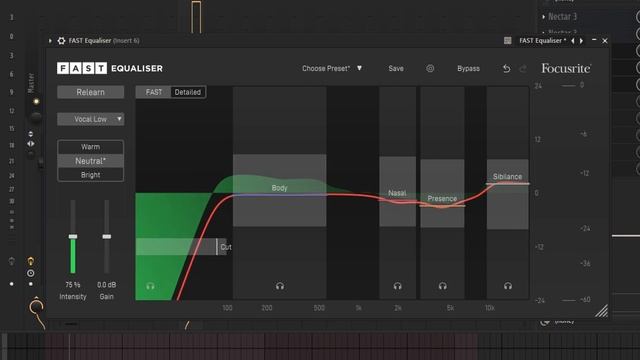Image resolution: width=640 pixels, height=360 pixels.
Task: Expand the Nectar 3 mixer slot arrow
Action: [544, 17]
